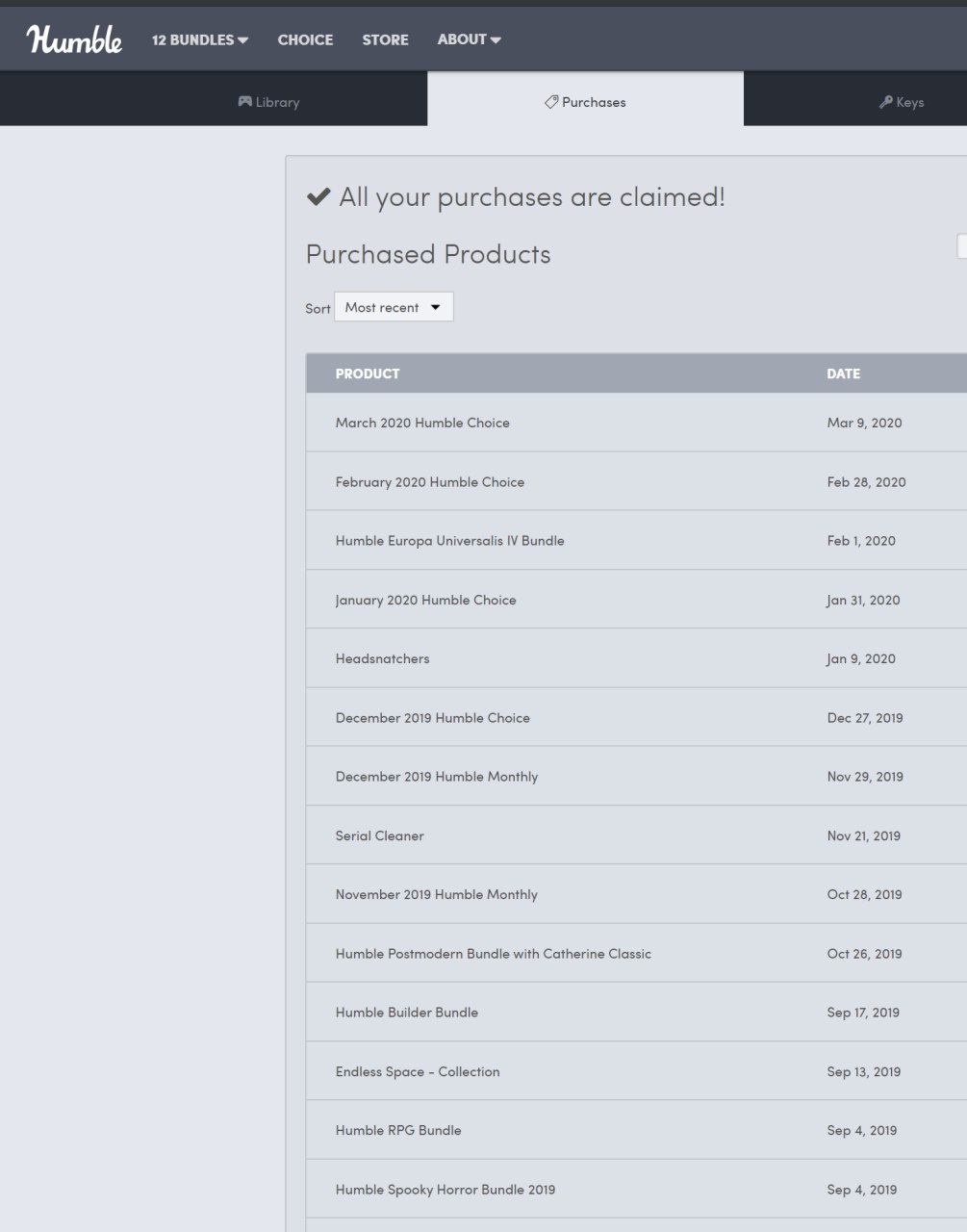Click the Keys key icon
This screenshot has height=1232, width=967.
tap(885, 101)
